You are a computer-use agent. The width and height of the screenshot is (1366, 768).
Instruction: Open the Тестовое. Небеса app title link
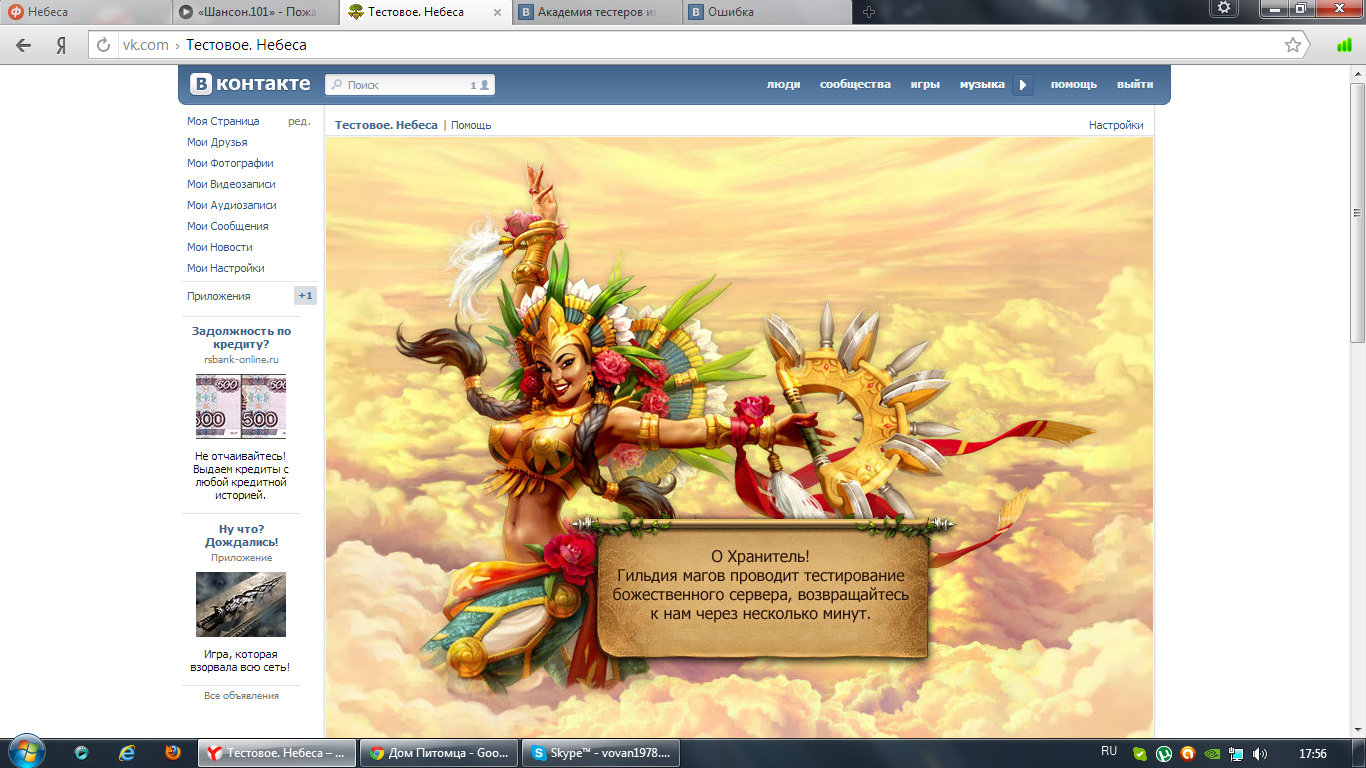click(386, 125)
